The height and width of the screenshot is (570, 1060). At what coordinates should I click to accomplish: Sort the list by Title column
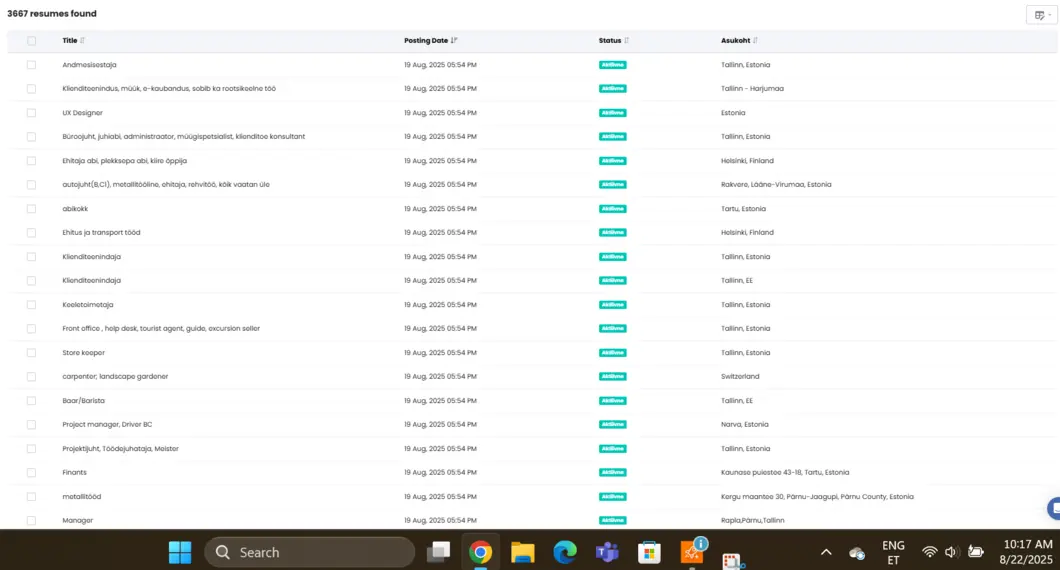[x=82, y=41]
